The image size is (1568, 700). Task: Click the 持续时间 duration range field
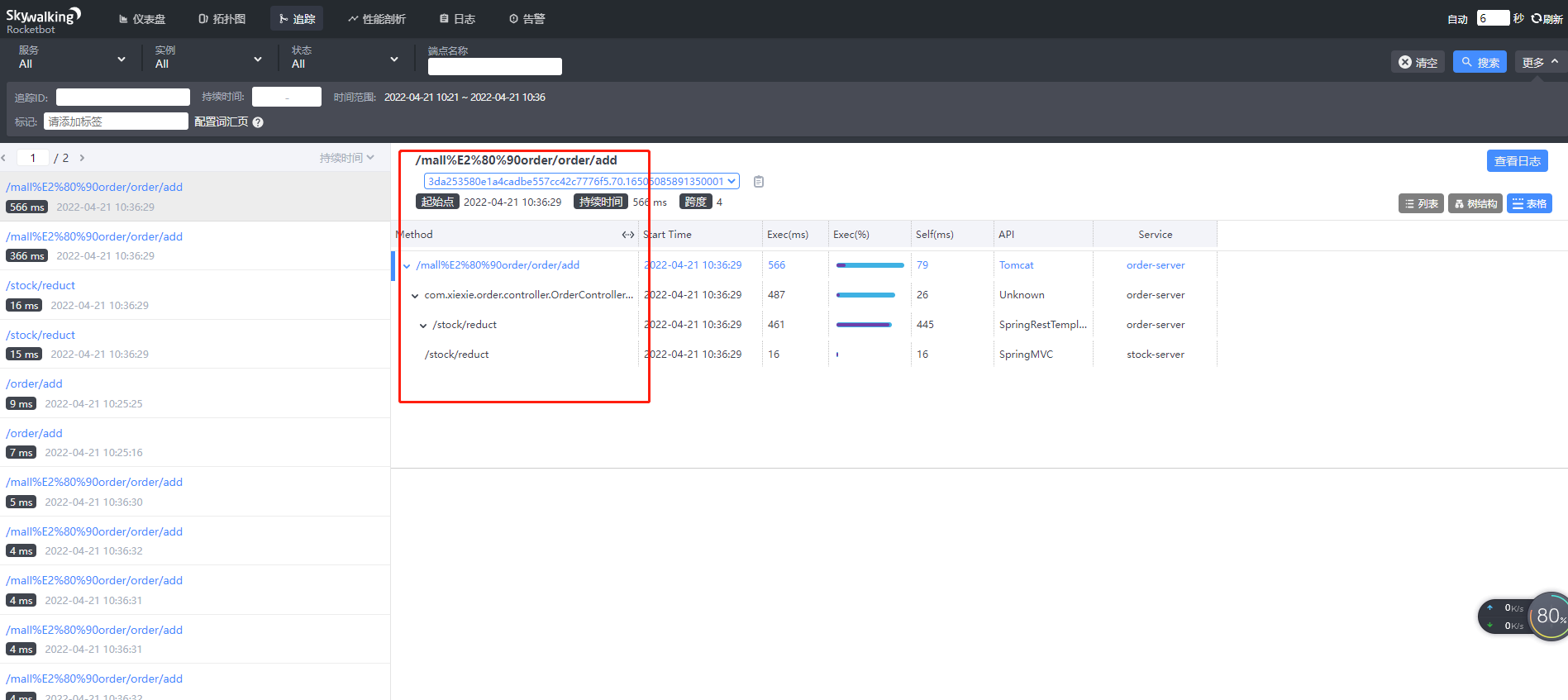coord(286,97)
